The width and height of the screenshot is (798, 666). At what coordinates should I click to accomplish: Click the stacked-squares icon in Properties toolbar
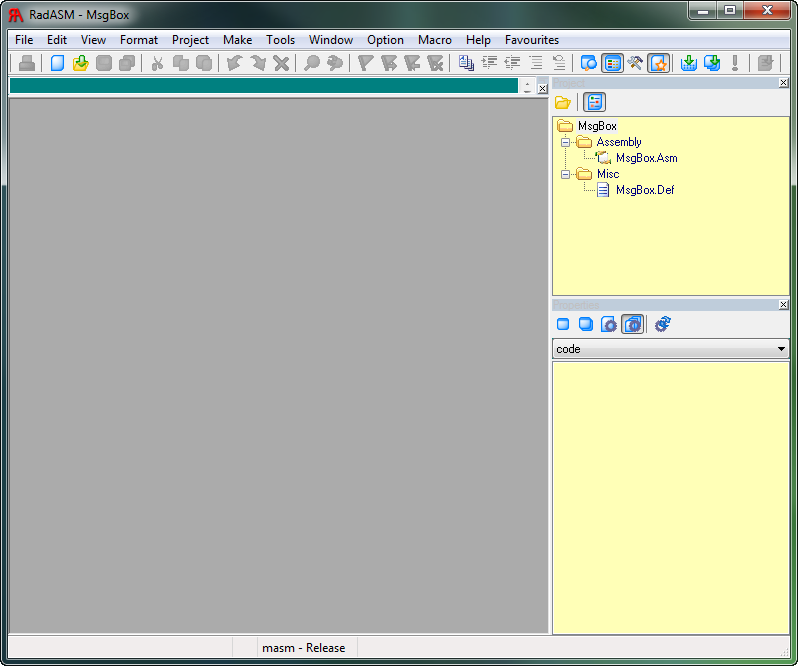(x=586, y=324)
